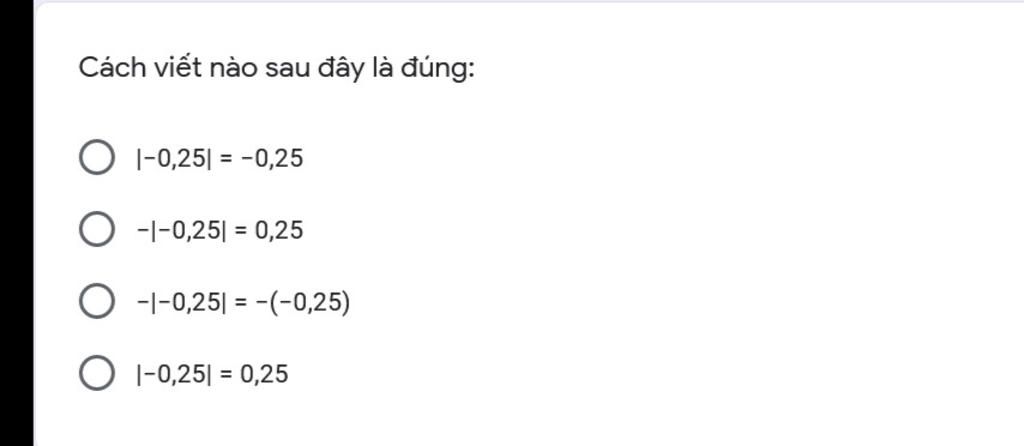
Task: Click the answer text |−0,25| = 0,25
Action: pyautogui.click(x=212, y=374)
